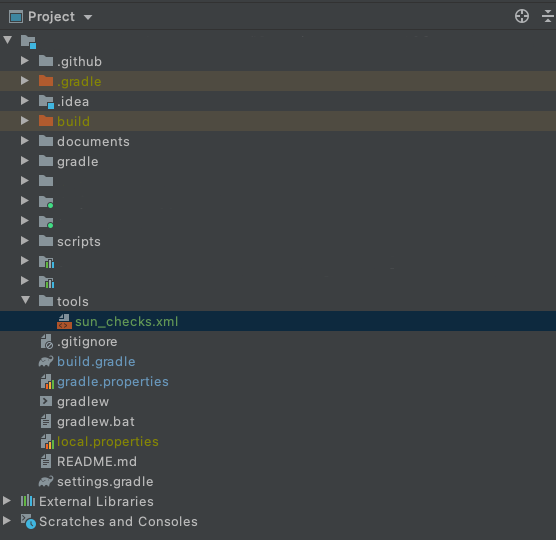
Task: Click the sun_checks.xml file icon
Action: [x=64, y=322]
